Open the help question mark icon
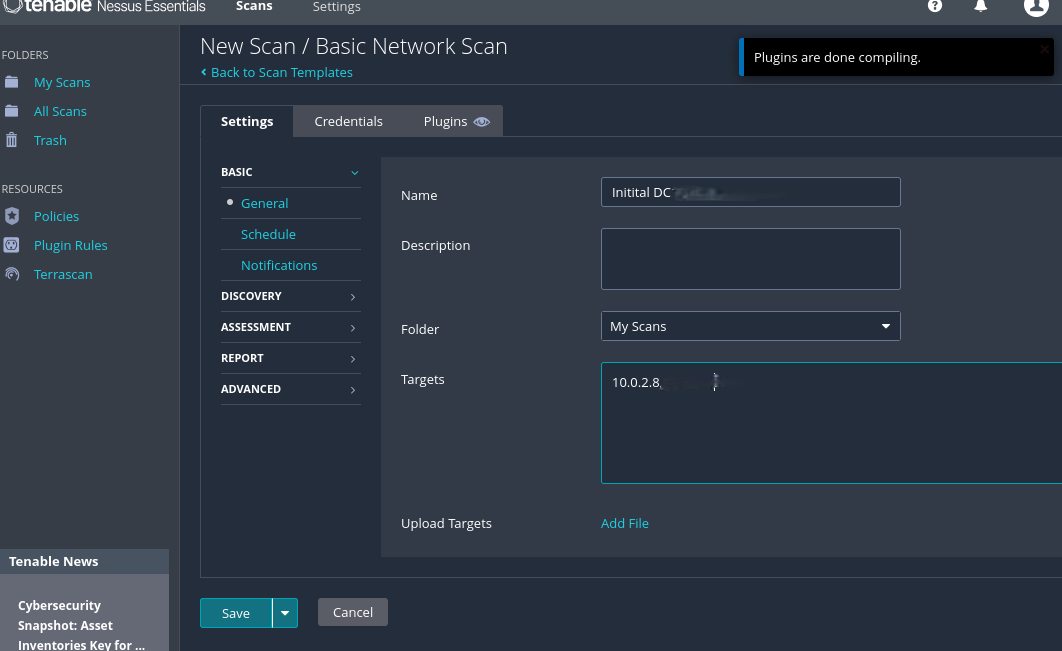This screenshot has height=651, width=1062. click(x=935, y=6)
